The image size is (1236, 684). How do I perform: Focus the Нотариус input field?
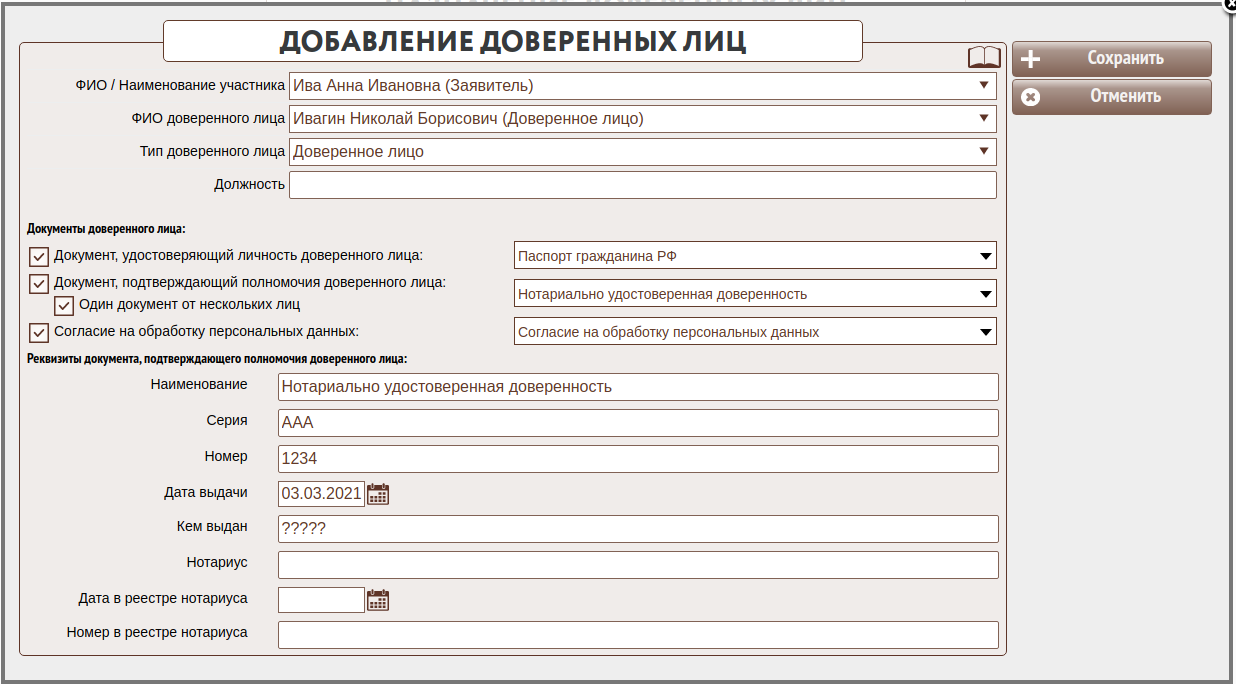[x=638, y=565]
